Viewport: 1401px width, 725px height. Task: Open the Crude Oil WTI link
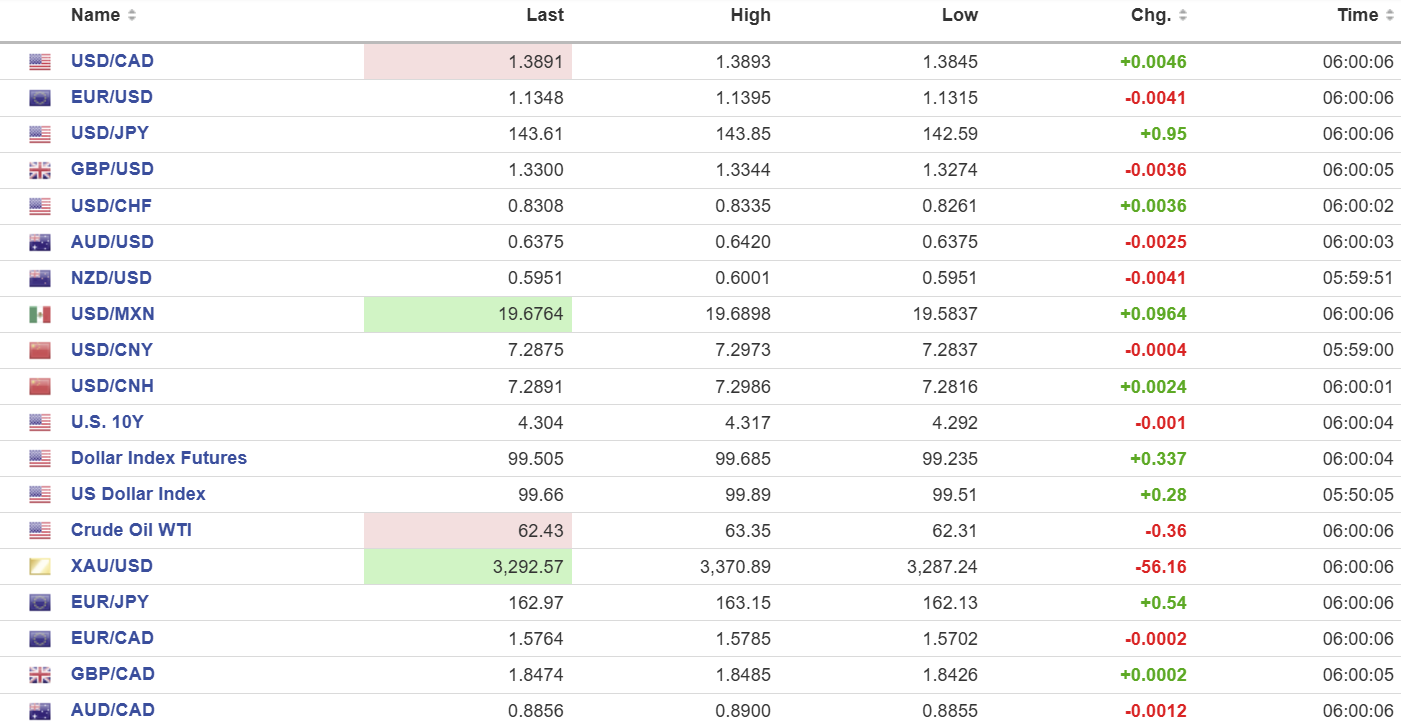click(x=131, y=530)
